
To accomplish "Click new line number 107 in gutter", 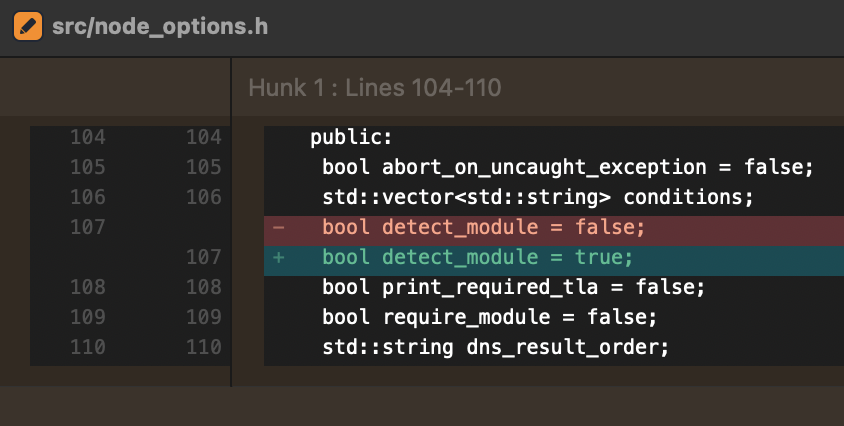I will (203, 258).
